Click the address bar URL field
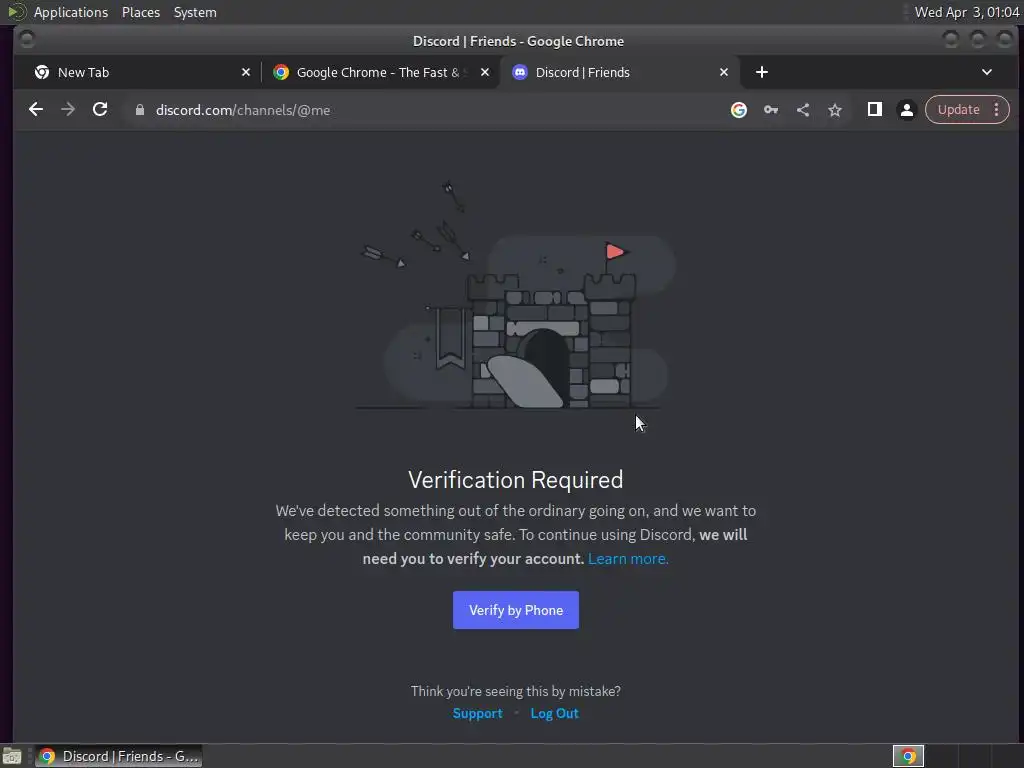Image resolution: width=1024 pixels, height=768 pixels. 424,110
